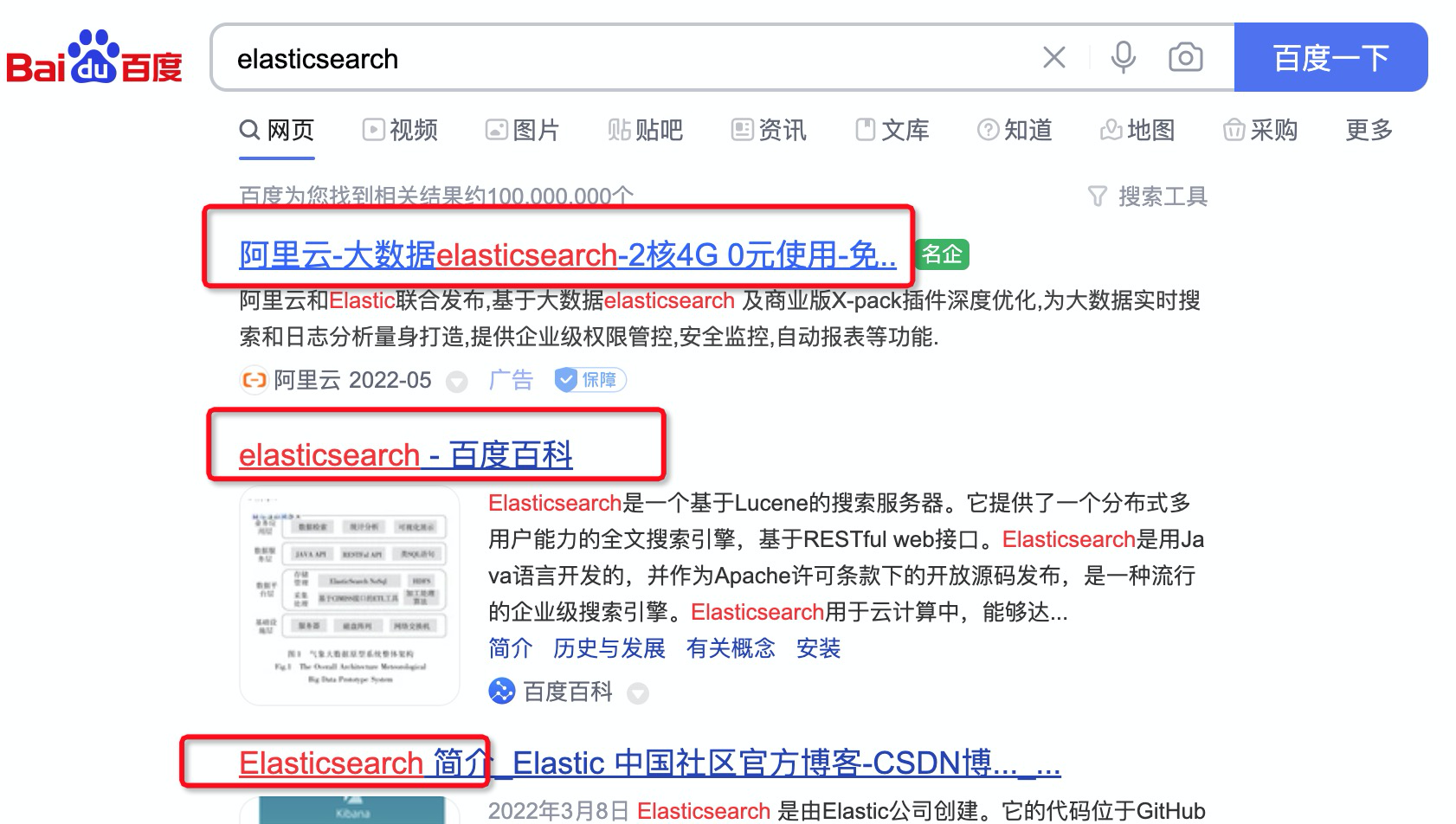
Task: Open 搜索工具 filter options
Action: [x=1148, y=196]
